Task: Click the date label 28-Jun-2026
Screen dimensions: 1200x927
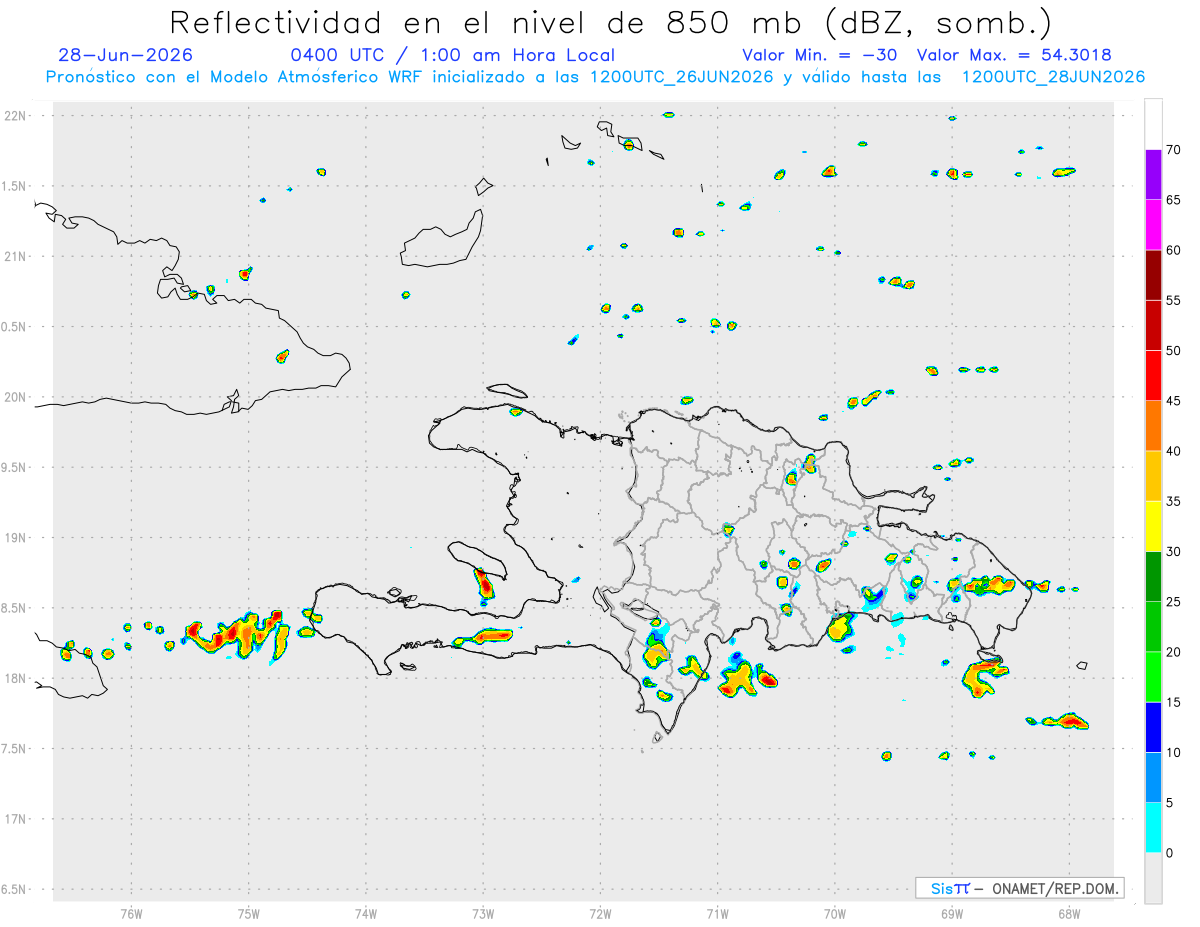Action: click(x=126, y=55)
